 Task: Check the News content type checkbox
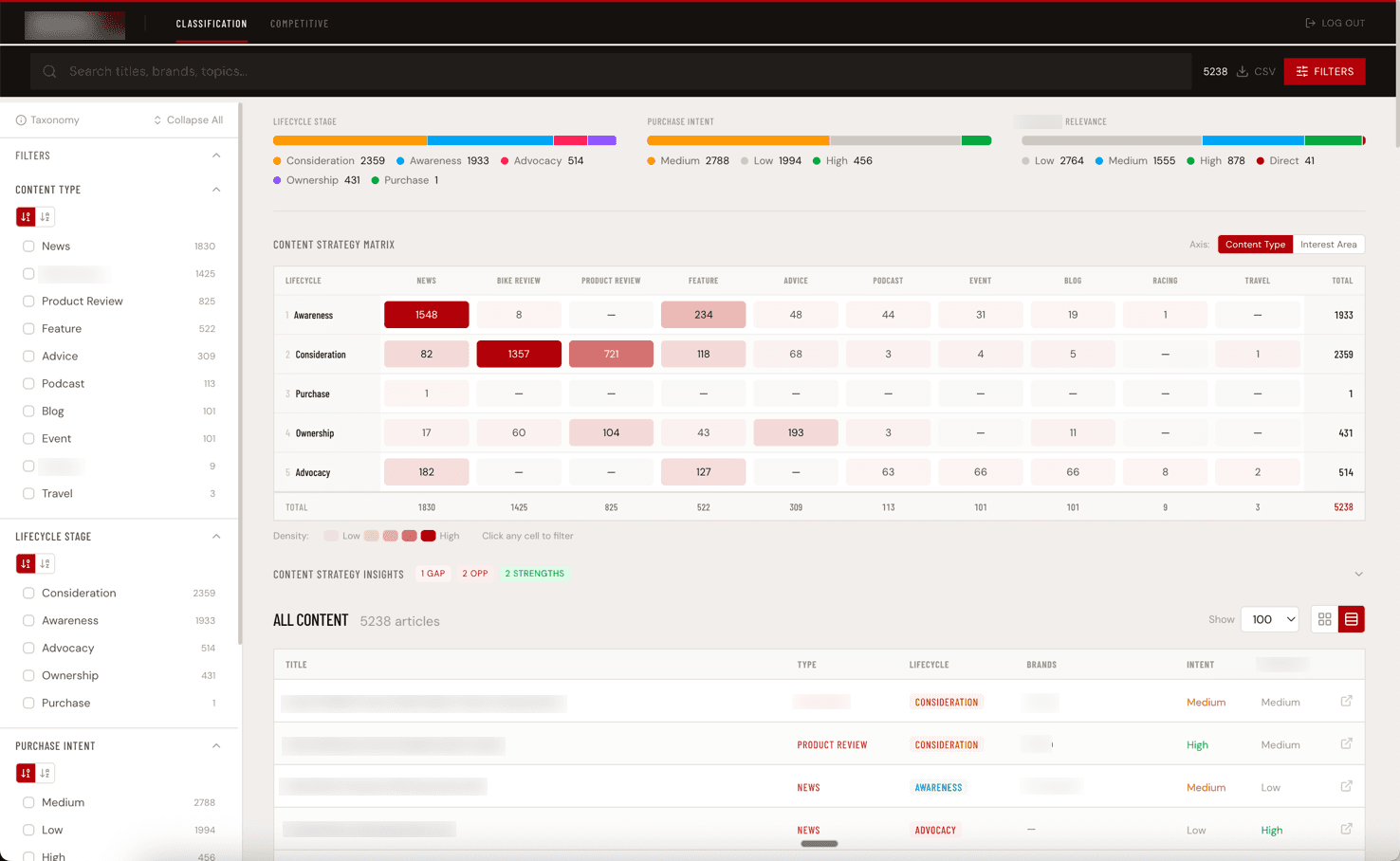click(28, 246)
